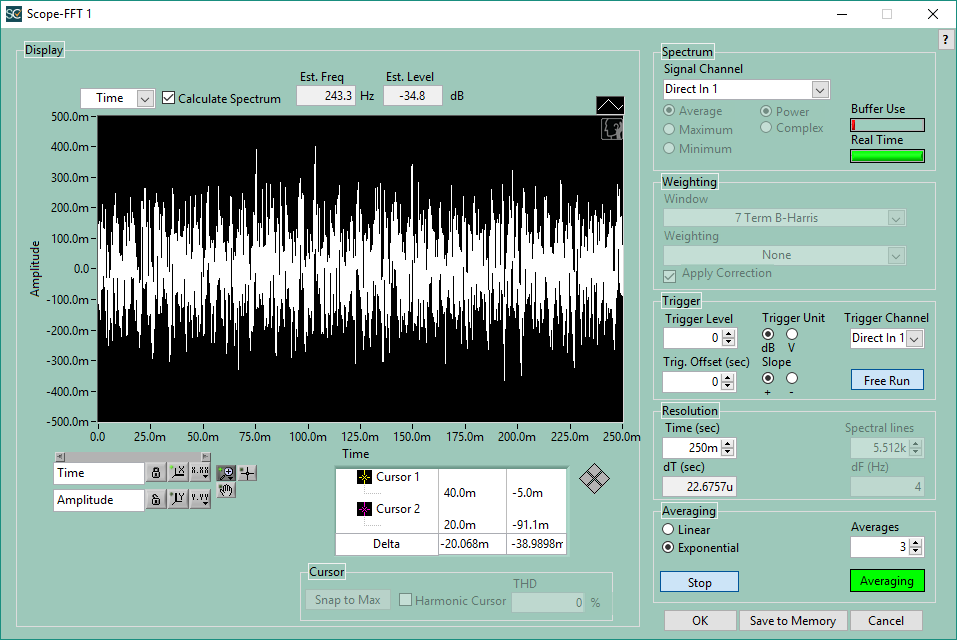This screenshot has width=957, height=640.
Task: Click the Buffer Use level indicator
Action: click(x=887, y=125)
